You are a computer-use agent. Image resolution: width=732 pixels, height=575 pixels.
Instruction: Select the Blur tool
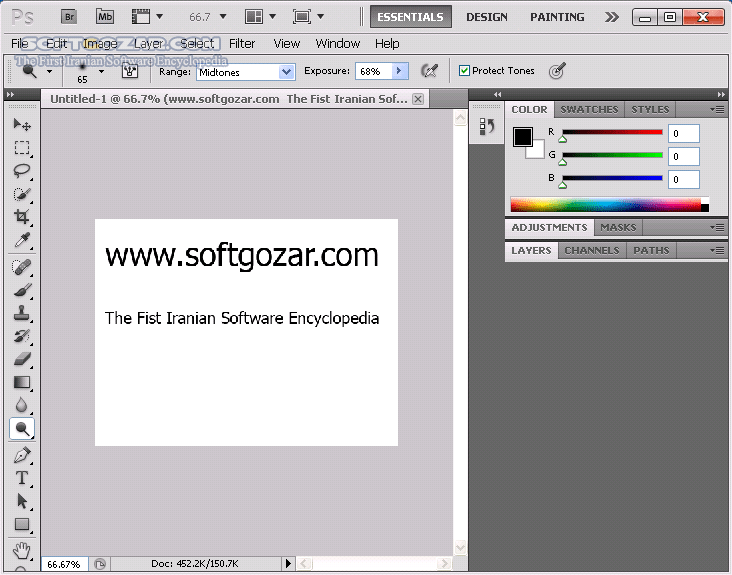[22, 405]
